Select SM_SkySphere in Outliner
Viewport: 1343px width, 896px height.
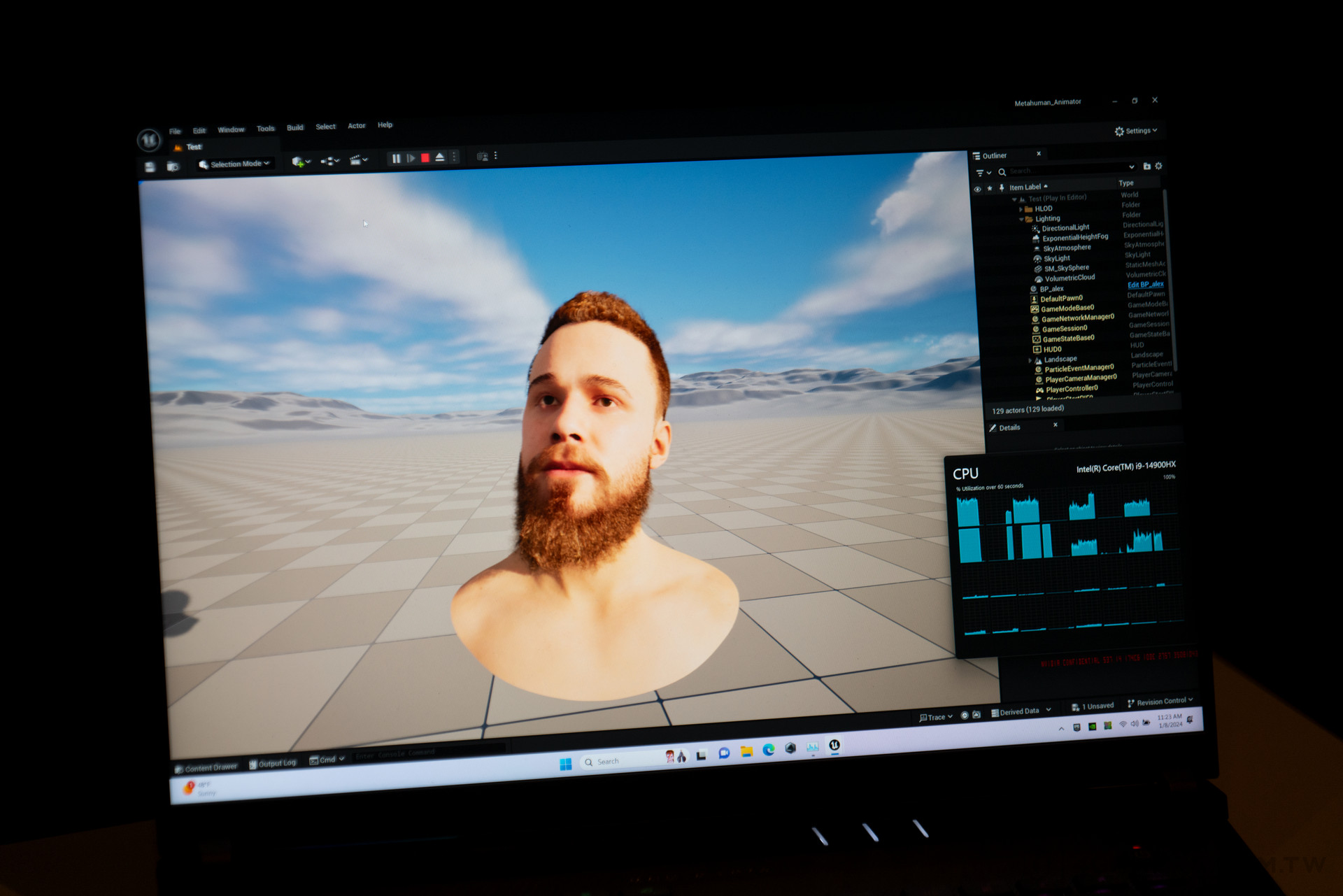pos(1066,269)
